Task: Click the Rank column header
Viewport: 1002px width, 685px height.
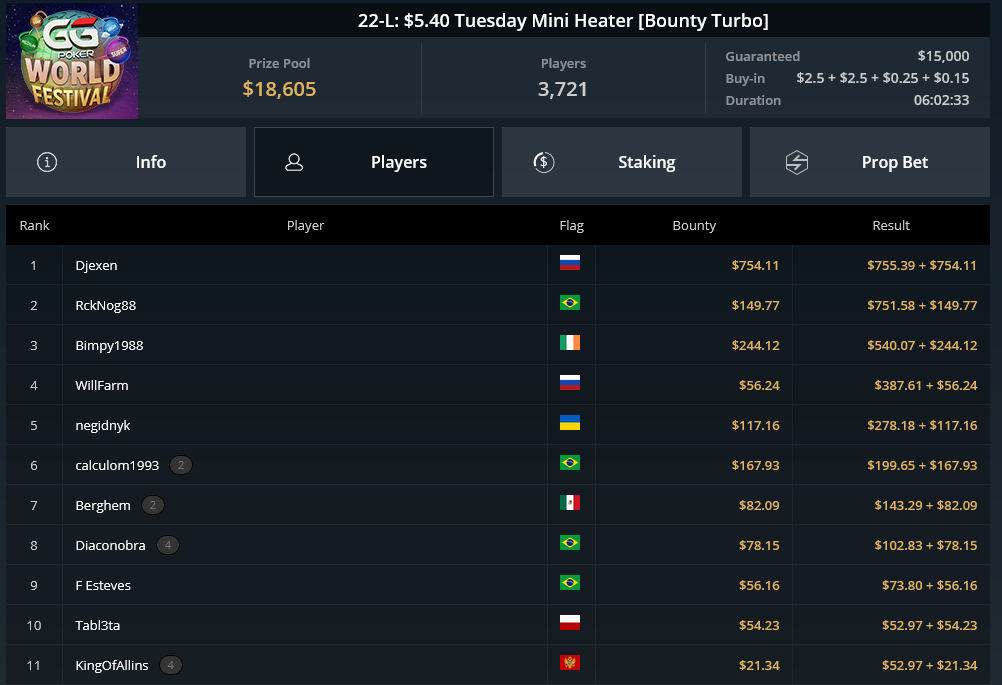Action: (35, 226)
